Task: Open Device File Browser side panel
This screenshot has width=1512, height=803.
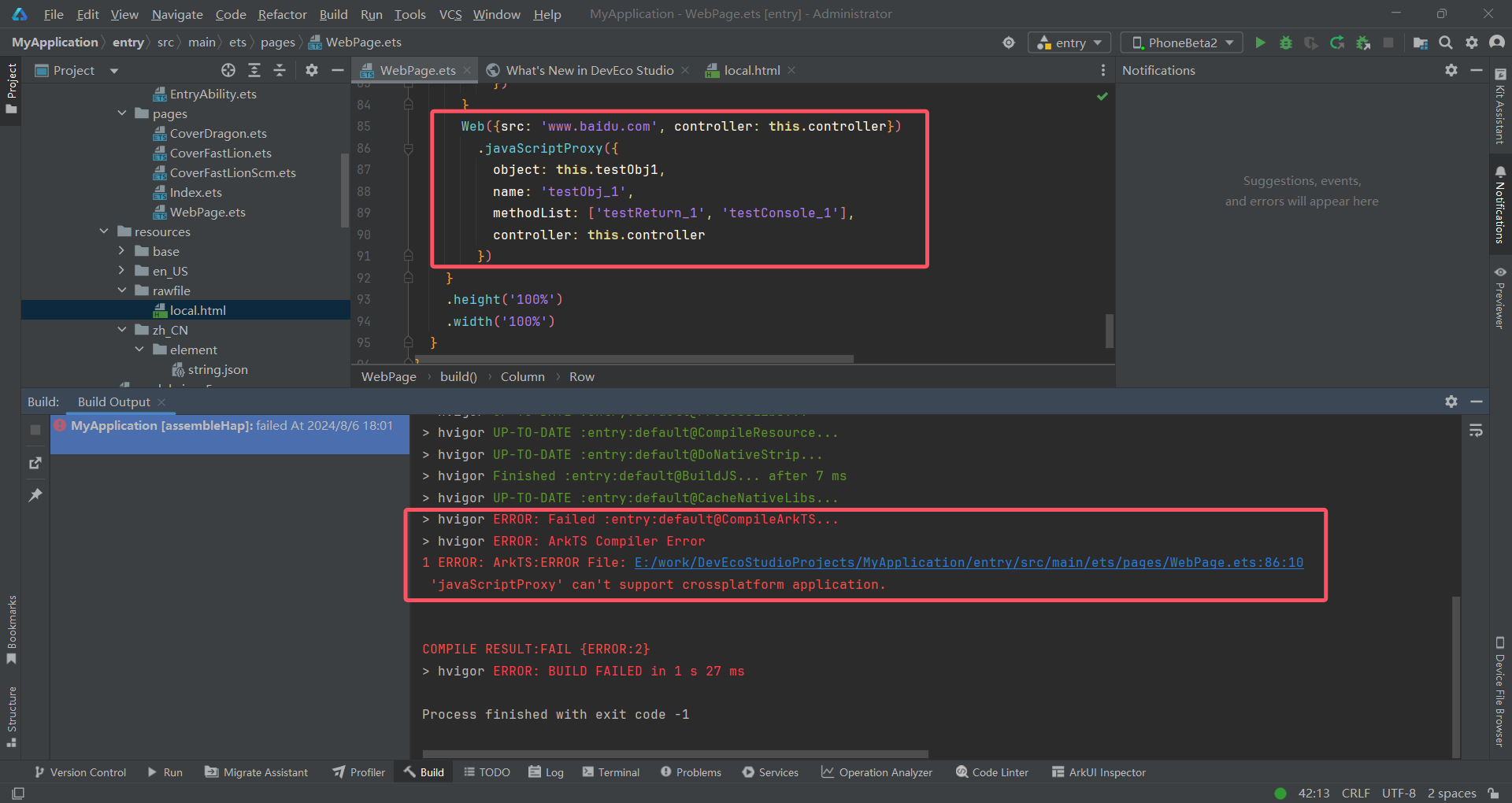Action: 1499,691
